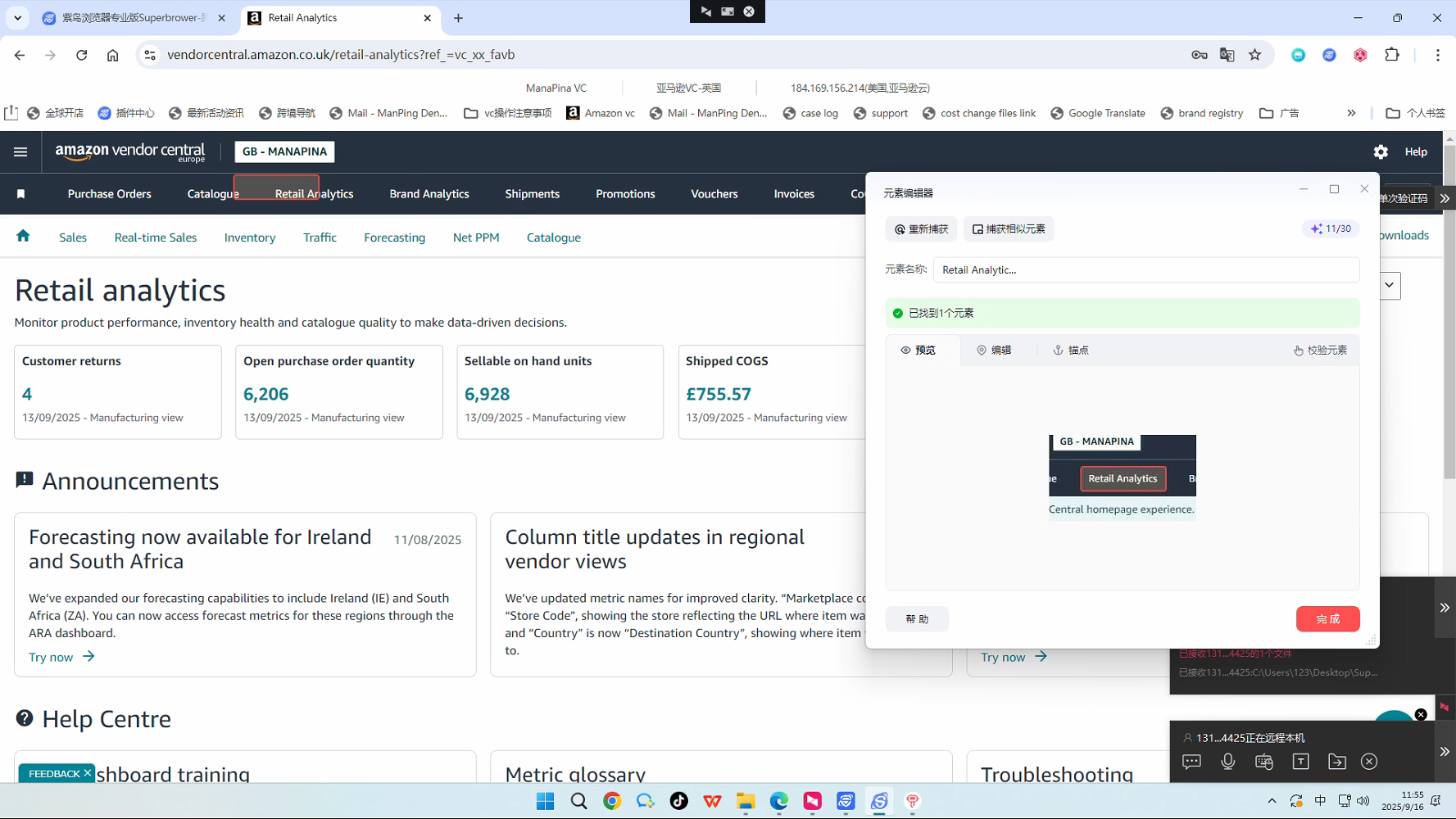Open the Promotions menu
This screenshot has height=819, width=1456.
pyautogui.click(x=625, y=194)
